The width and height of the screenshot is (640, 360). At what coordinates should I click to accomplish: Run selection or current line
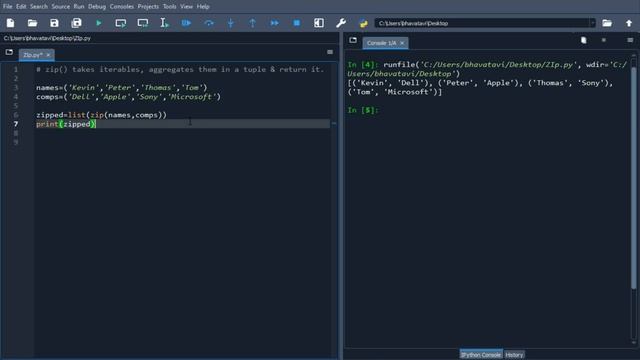(x=164, y=23)
